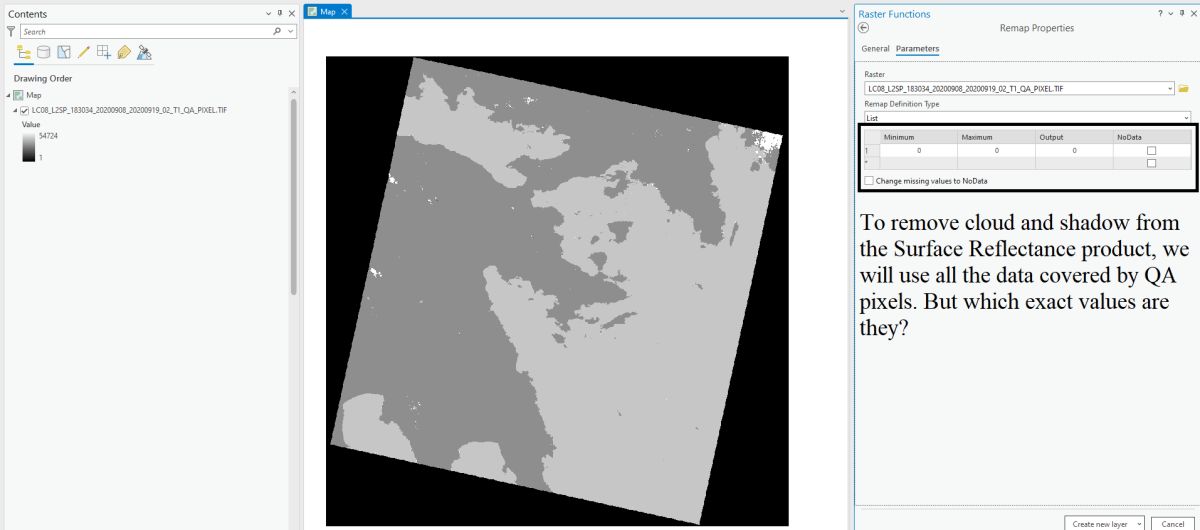Open the Raster input dropdown
The height and width of the screenshot is (530, 1200).
tap(1169, 88)
